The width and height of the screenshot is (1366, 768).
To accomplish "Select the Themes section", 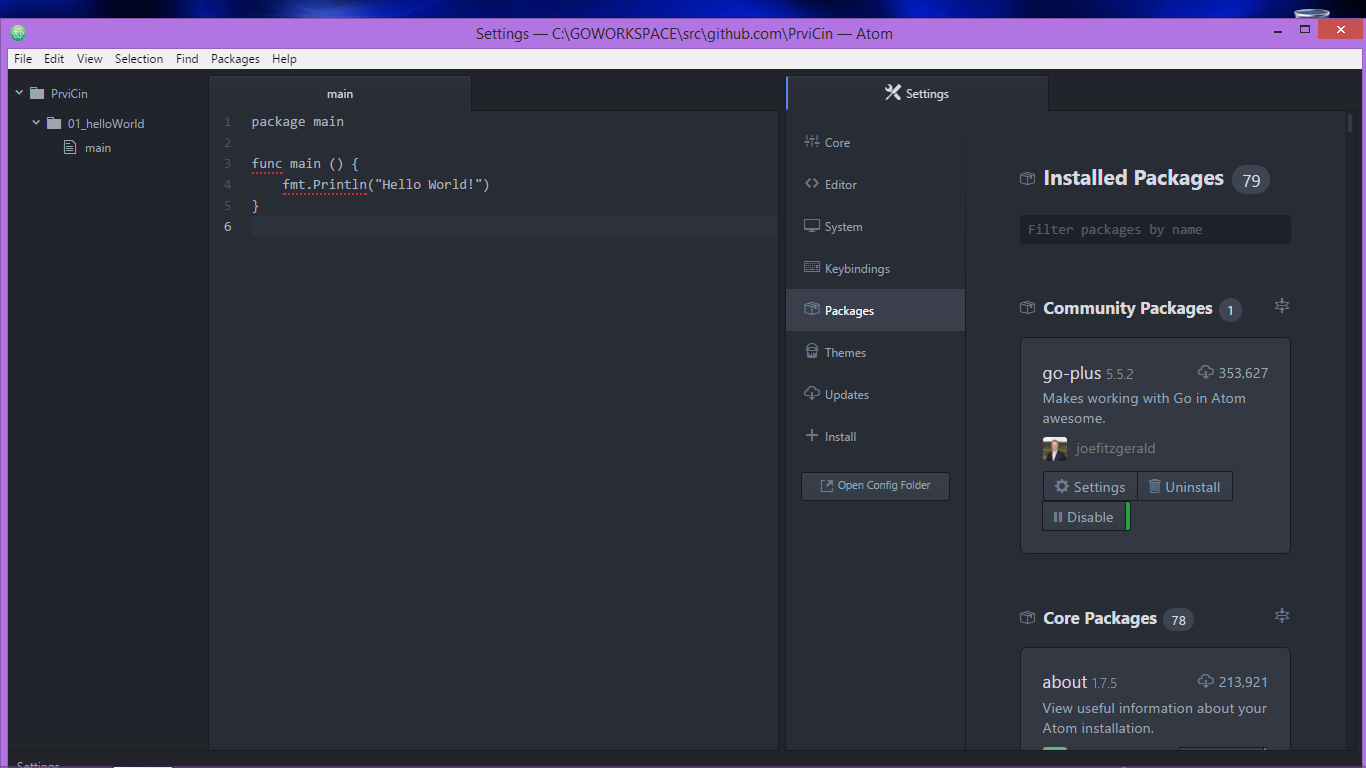I will pyautogui.click(x=844, y=353).
